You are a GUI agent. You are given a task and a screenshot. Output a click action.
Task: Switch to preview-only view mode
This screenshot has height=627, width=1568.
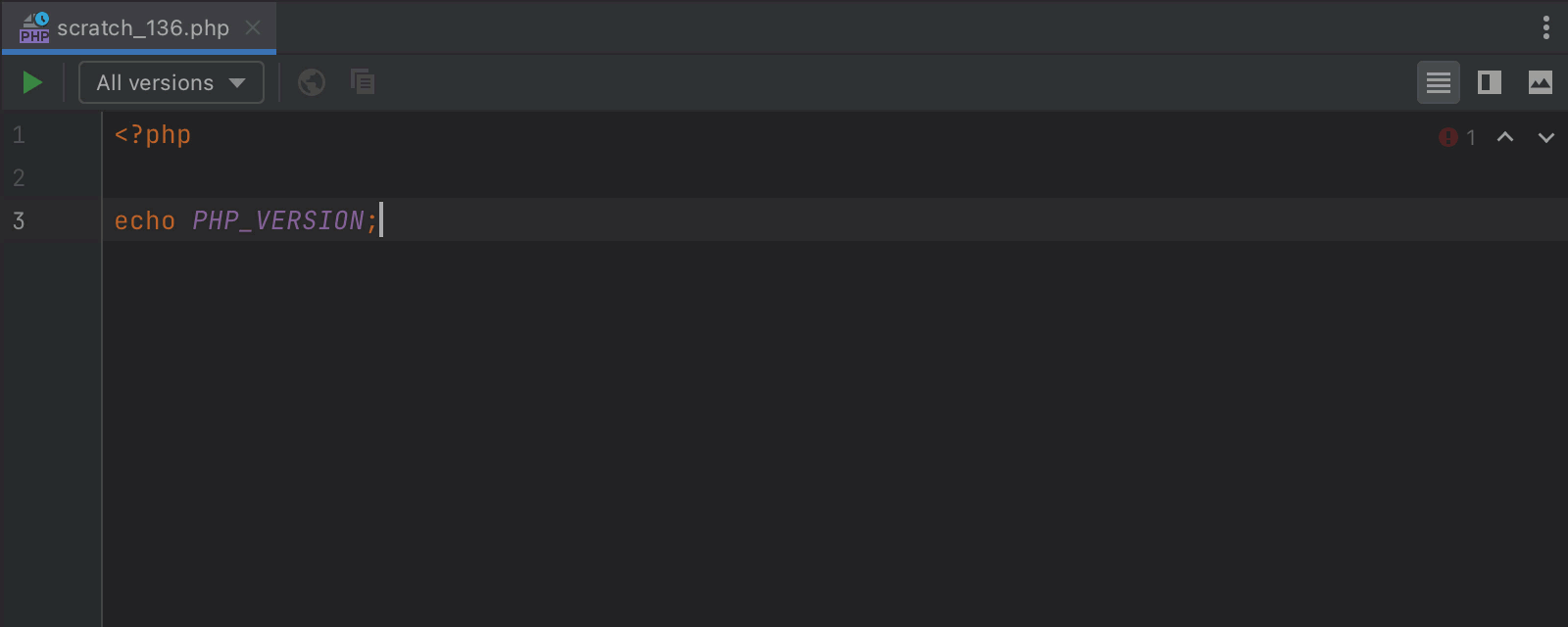pyautogui.click(x=1541, y=82)
